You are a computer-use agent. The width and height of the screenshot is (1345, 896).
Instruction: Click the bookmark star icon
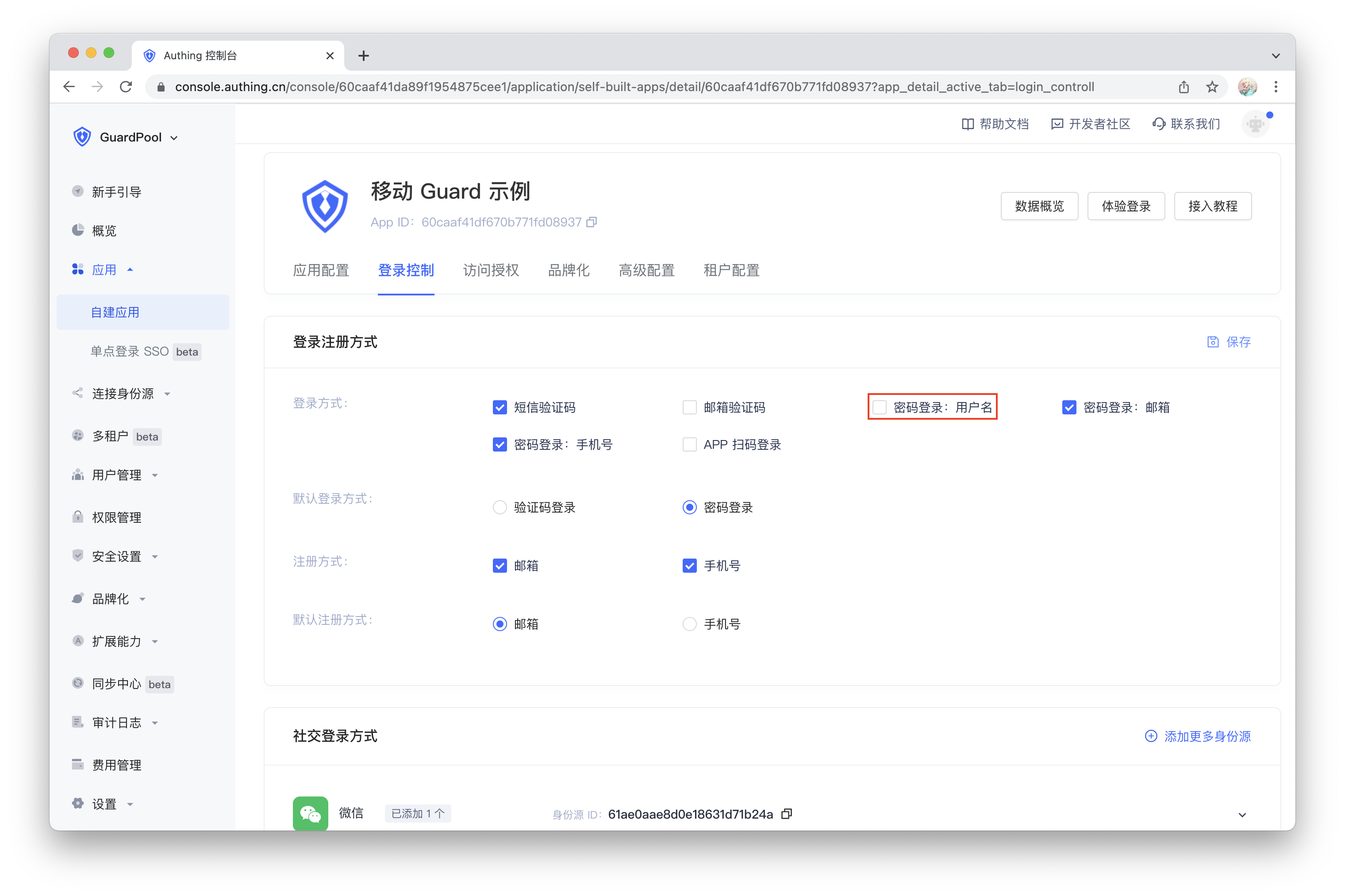pyautogui.click(x=1212, y=87)
